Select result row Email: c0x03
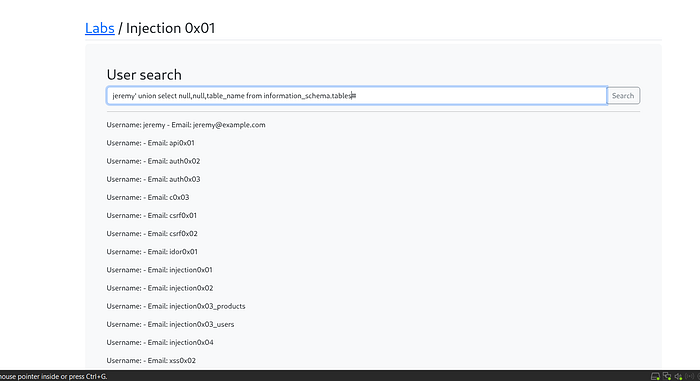Image resolution: width=700 pixels, height=381 pixels. (148, 197)
